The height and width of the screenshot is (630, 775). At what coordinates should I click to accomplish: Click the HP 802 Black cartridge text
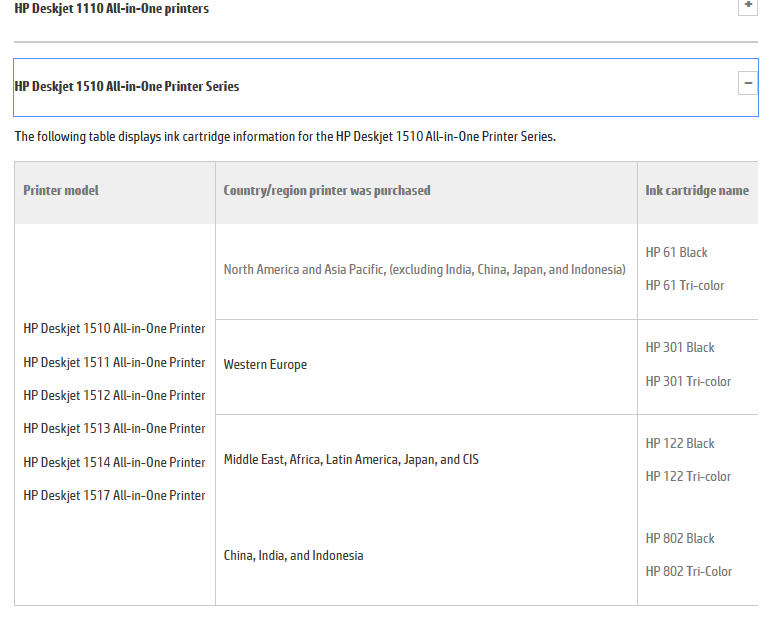(680, 539)
